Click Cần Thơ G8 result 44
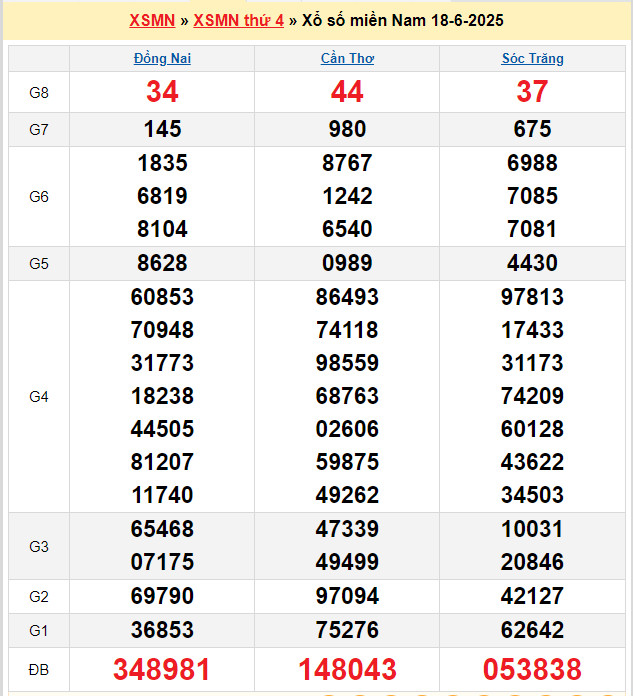Image resolution: width=633 pixels, height=696 pixels. coord(347,92)
